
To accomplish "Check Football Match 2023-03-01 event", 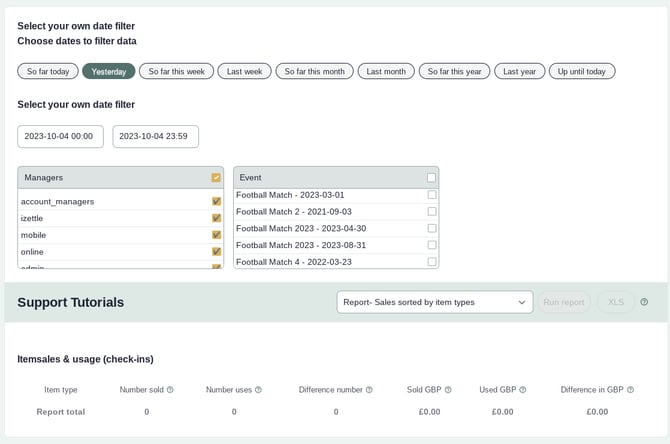I will click(x=432, y=195).
